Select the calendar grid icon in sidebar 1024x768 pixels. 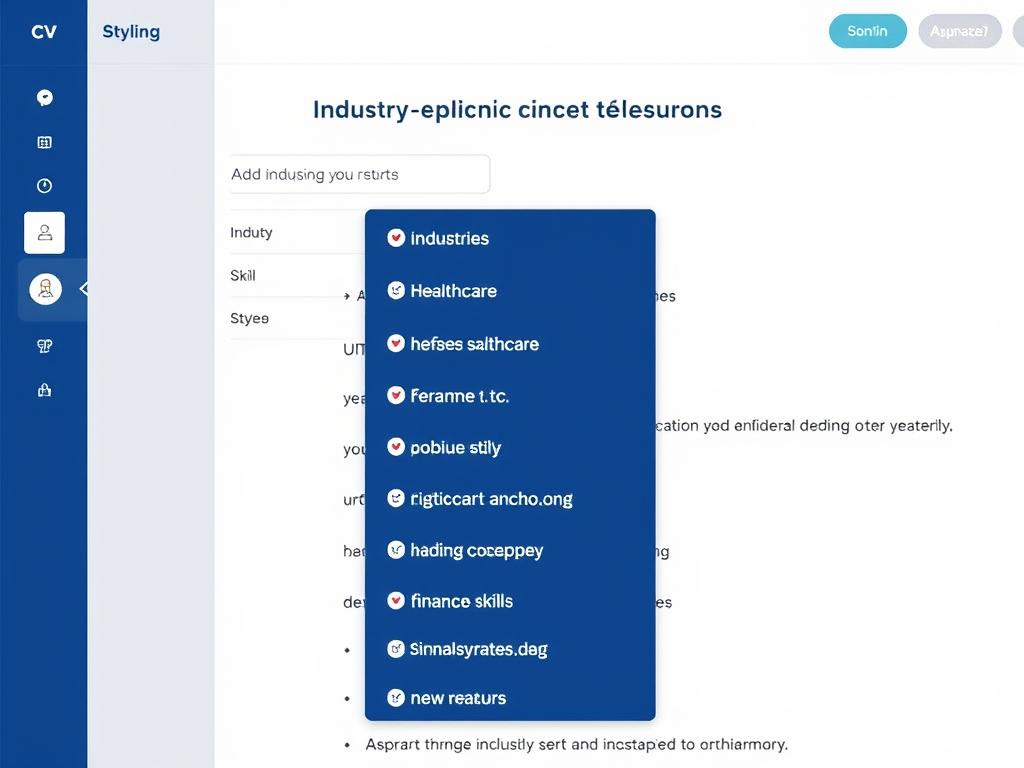pos(44,141)
